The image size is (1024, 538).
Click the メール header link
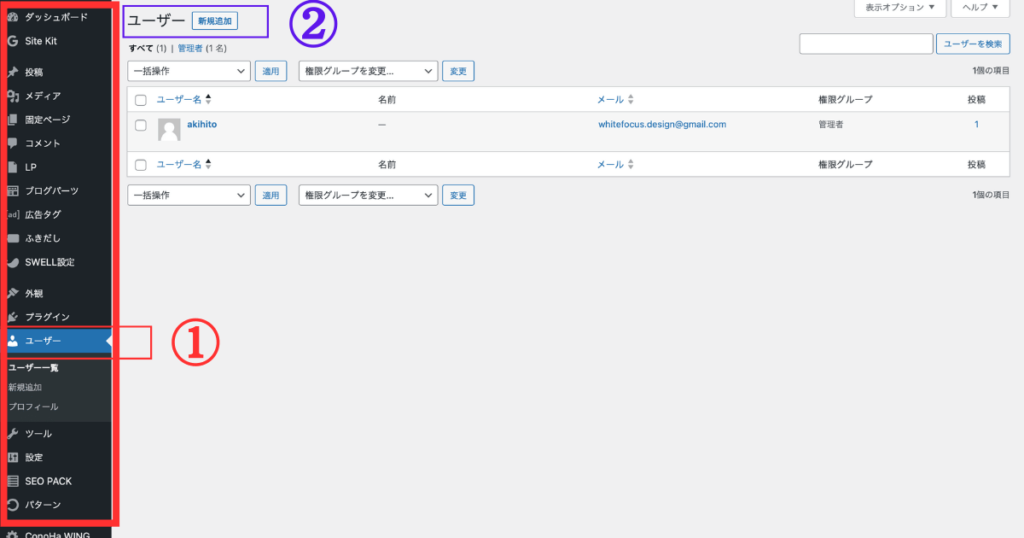[x=611, y=99]
